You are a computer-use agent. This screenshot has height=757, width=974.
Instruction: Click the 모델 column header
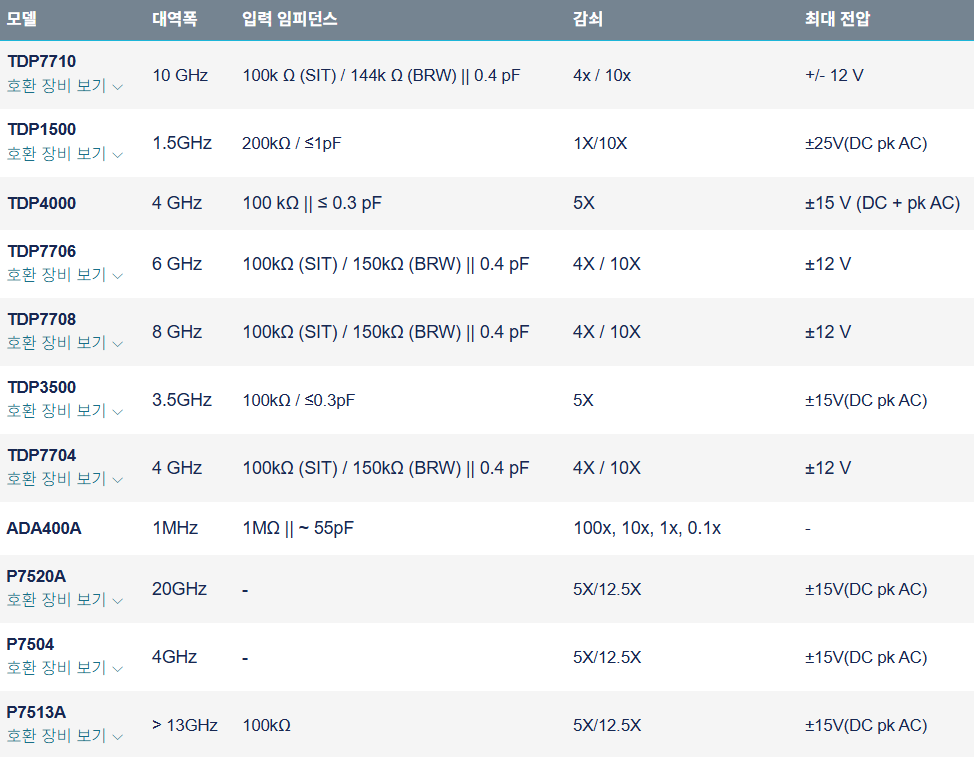pyautogui.click(x=22, y=19)
